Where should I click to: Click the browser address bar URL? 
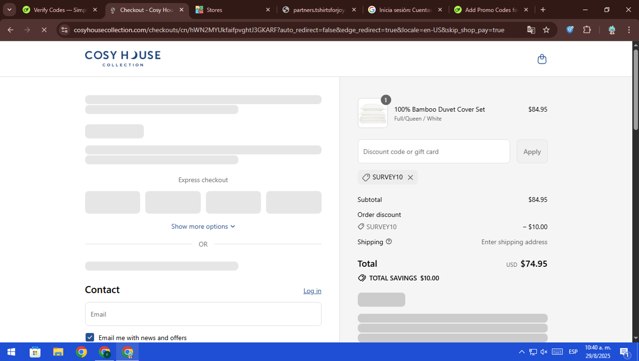[289, 30]
